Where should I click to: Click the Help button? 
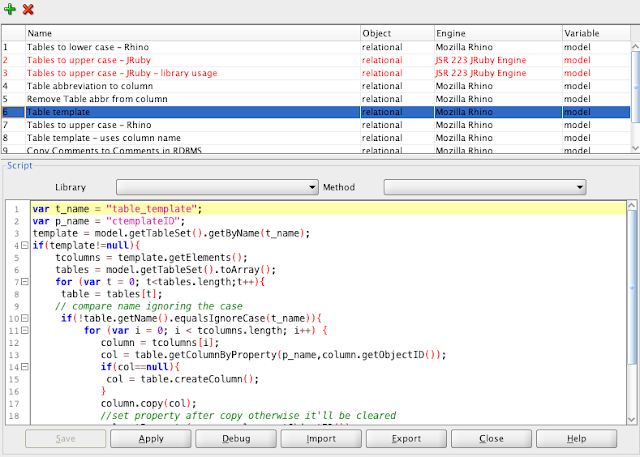[576, 439]
